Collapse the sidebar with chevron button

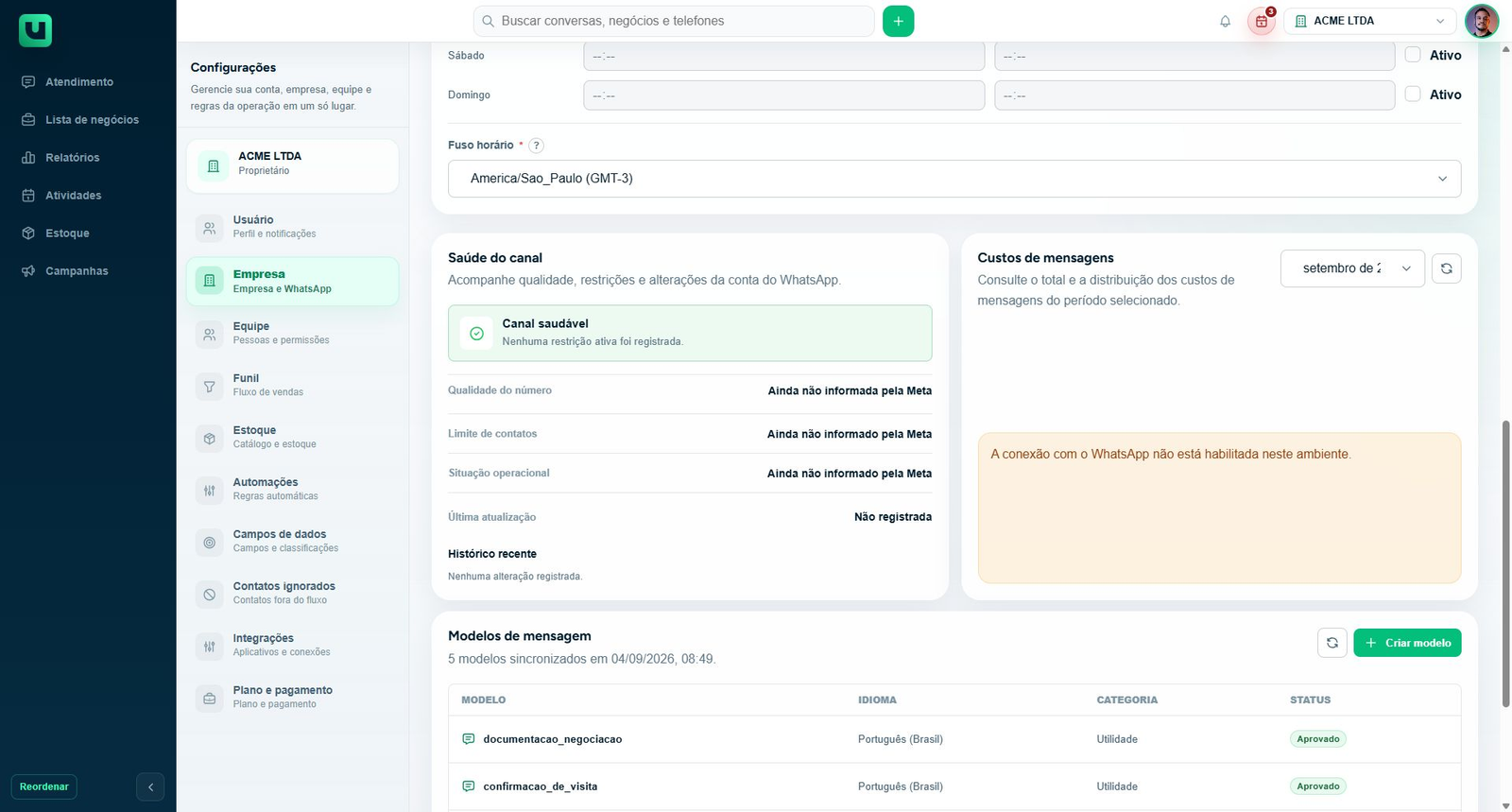[150, 786]
